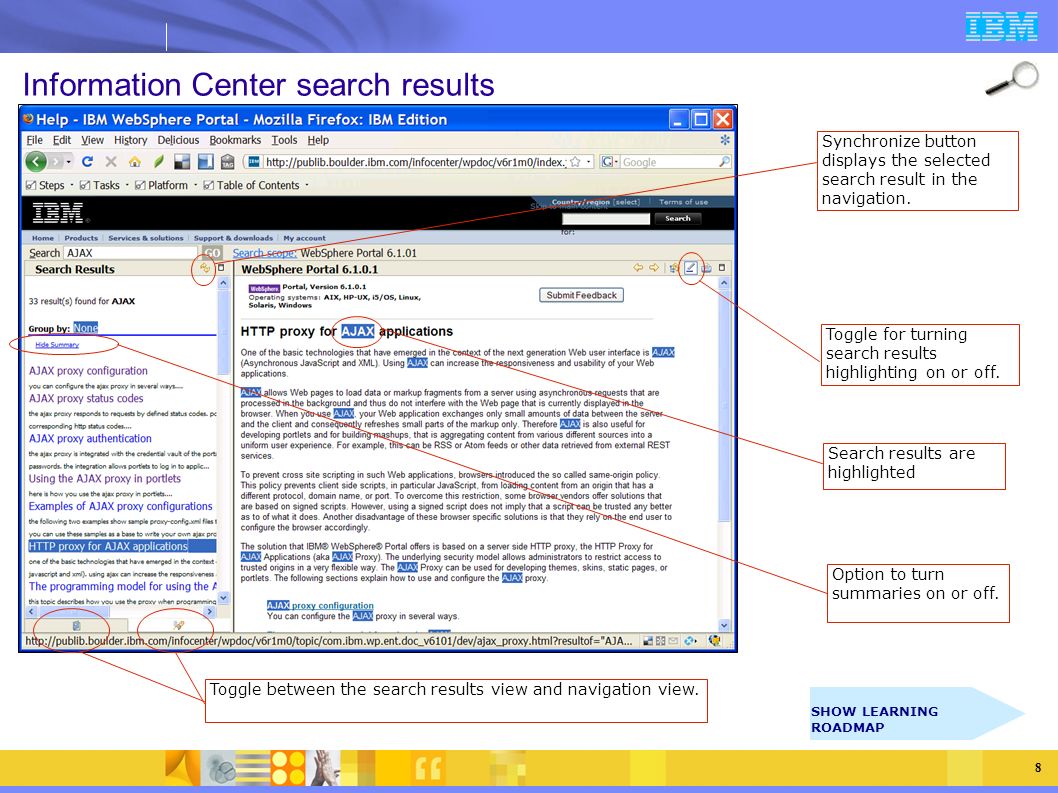The image size is (1058, 793).
Task: Click the magnifying glass icon on the slide
Action: [x=1011, y=79]
